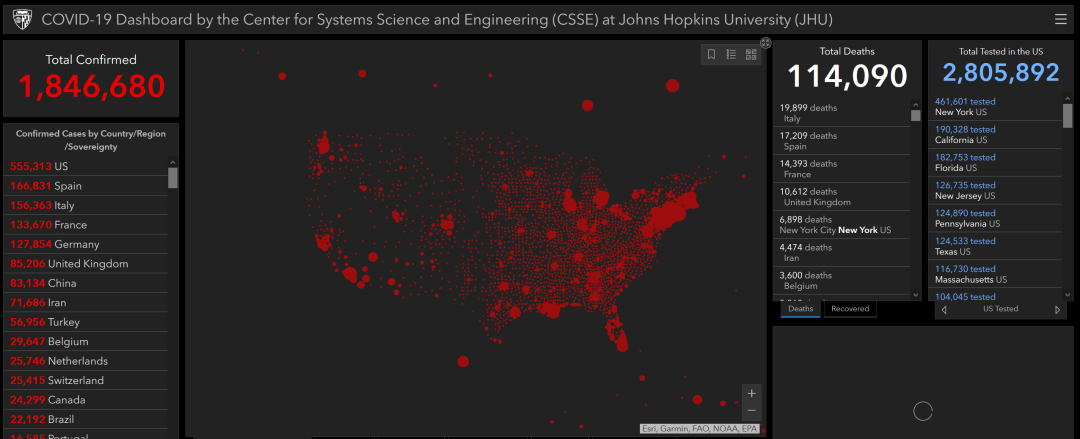Select 166,831 Spain row
Screen dimensions: 1080x439
click(85, 186)
